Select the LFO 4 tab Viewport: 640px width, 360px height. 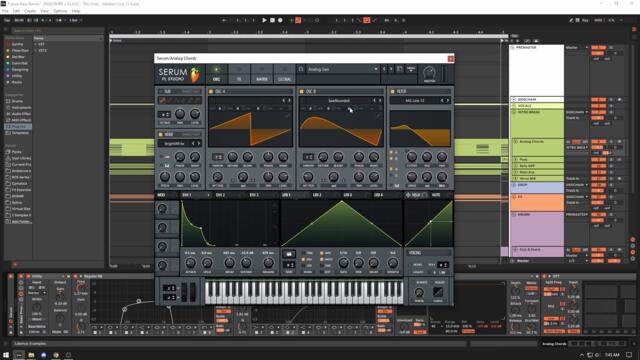click(378, 195)
